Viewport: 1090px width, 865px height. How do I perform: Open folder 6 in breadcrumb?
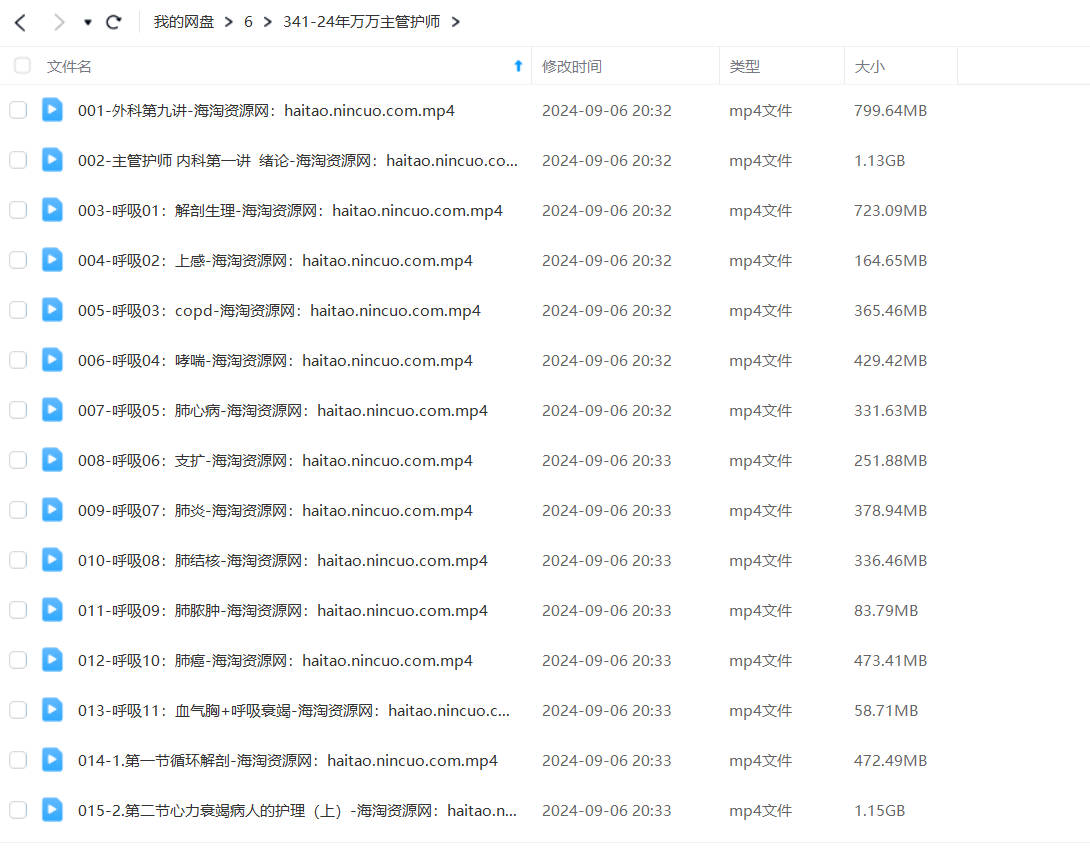[247, 22]
